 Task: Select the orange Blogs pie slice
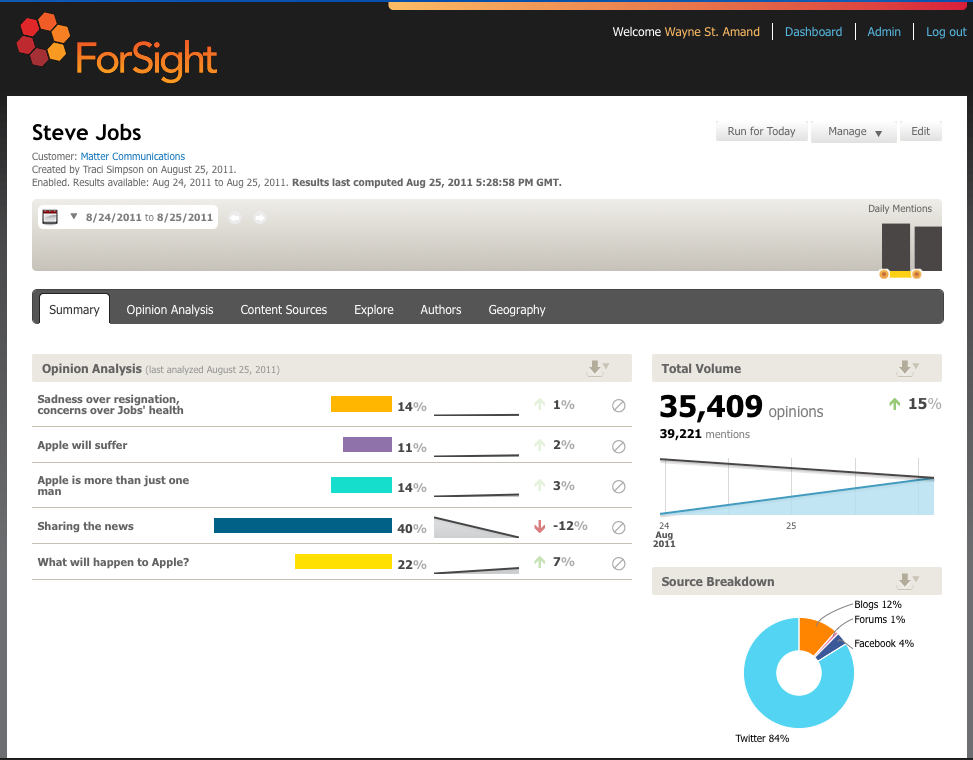[x=812, y=634]
